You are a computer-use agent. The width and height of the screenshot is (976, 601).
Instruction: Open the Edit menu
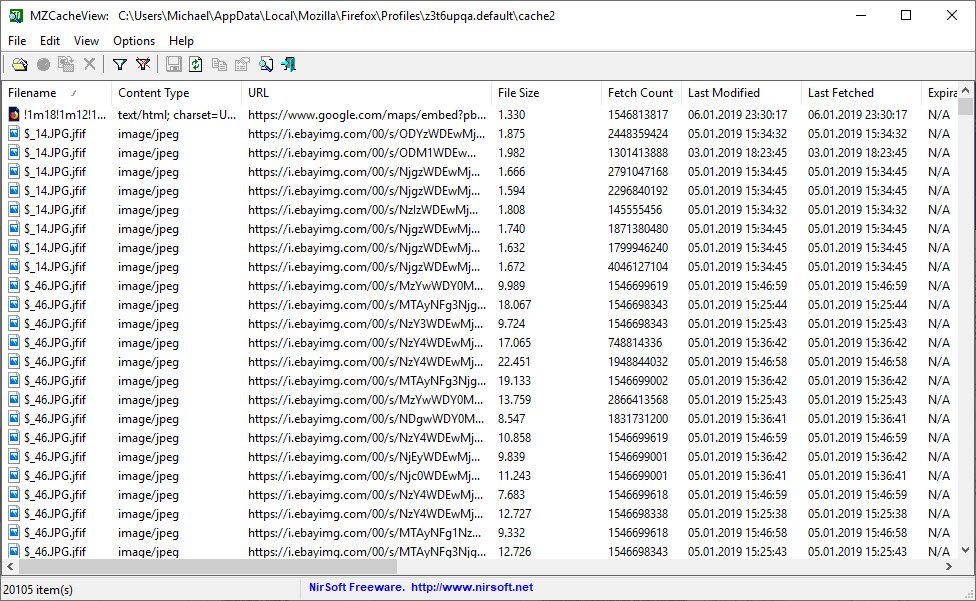pos(50,40)
